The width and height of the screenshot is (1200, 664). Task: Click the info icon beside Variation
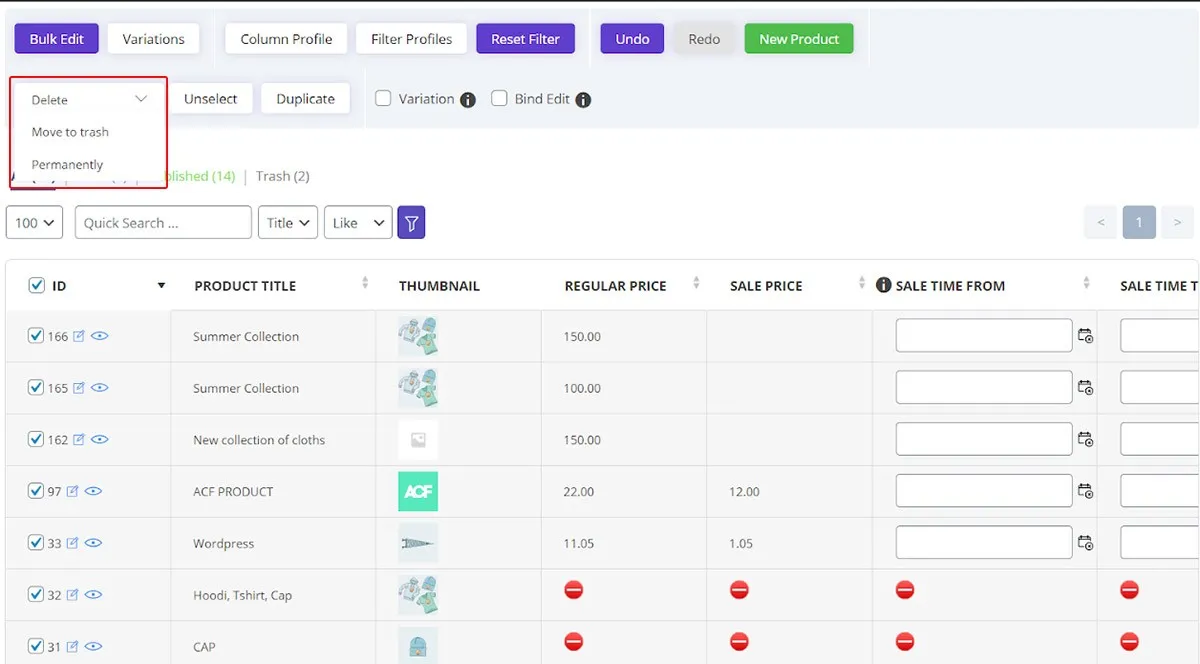tap(467, 100)
